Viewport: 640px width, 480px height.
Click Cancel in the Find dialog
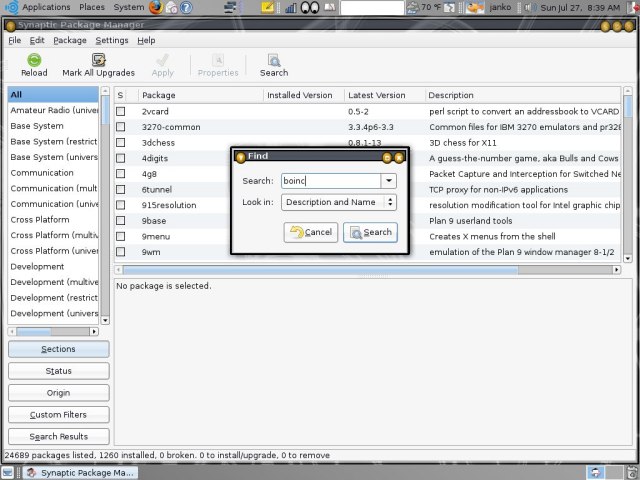(x=311, y=232)
